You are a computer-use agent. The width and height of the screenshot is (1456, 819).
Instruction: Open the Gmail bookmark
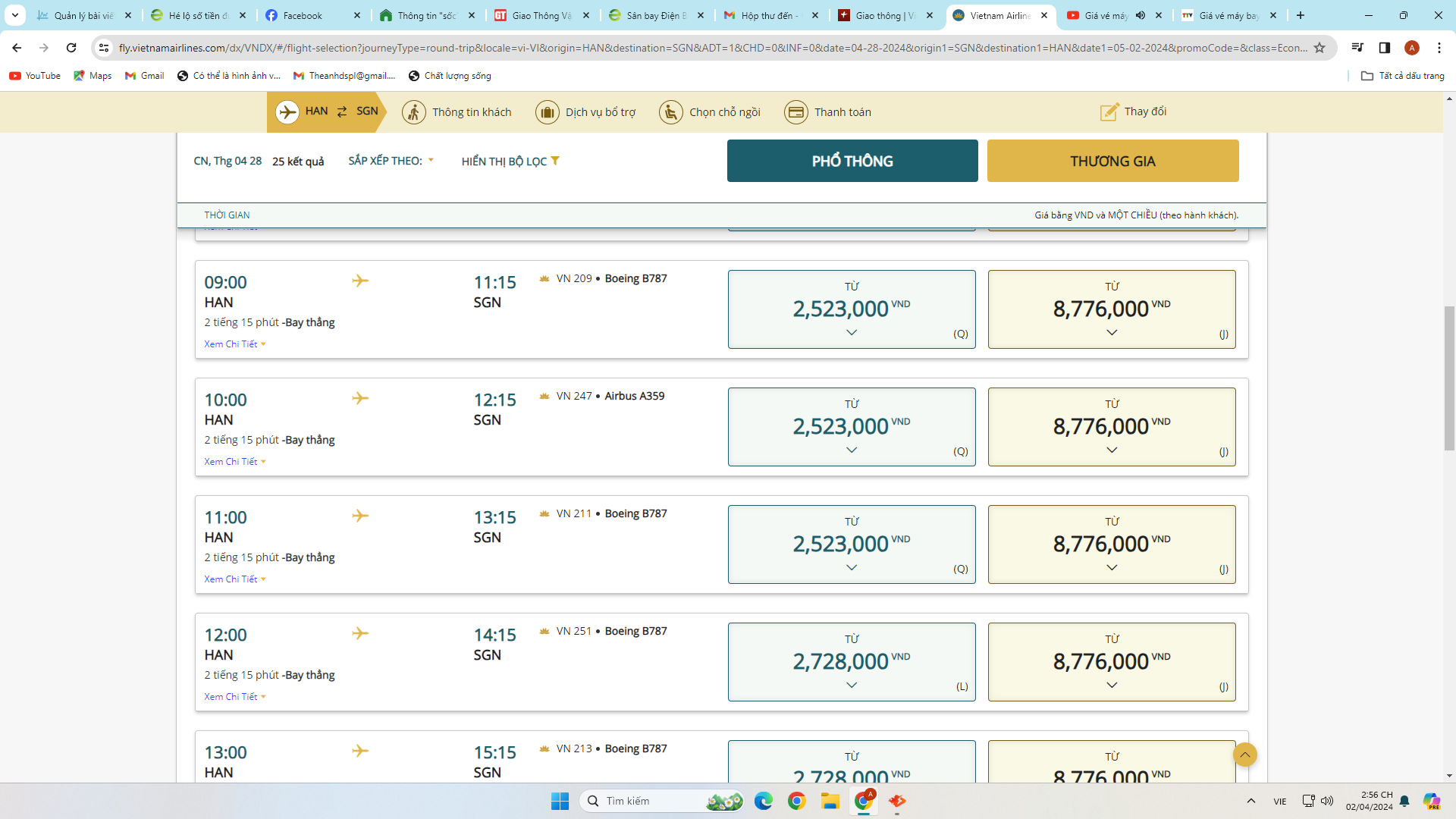tap(144, 76)
